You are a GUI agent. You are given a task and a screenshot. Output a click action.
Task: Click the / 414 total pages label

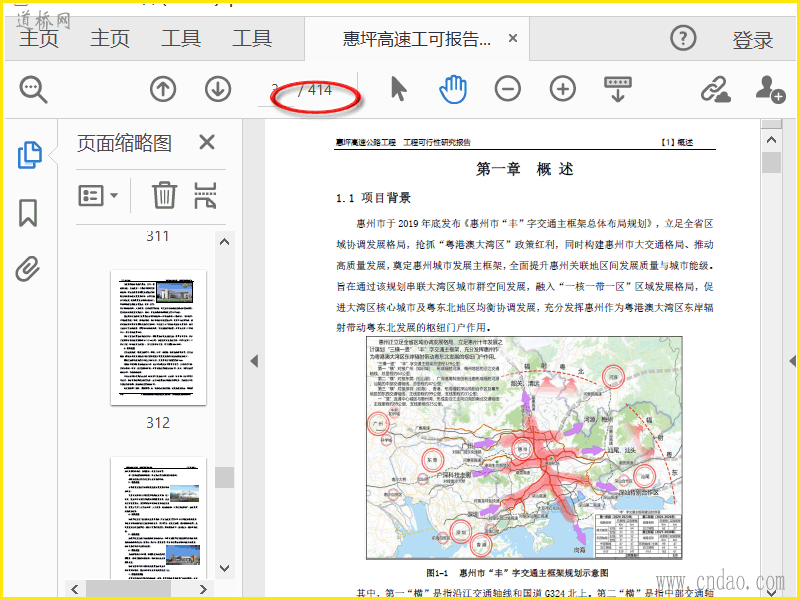pyautogui.click(x=315, y=90)
